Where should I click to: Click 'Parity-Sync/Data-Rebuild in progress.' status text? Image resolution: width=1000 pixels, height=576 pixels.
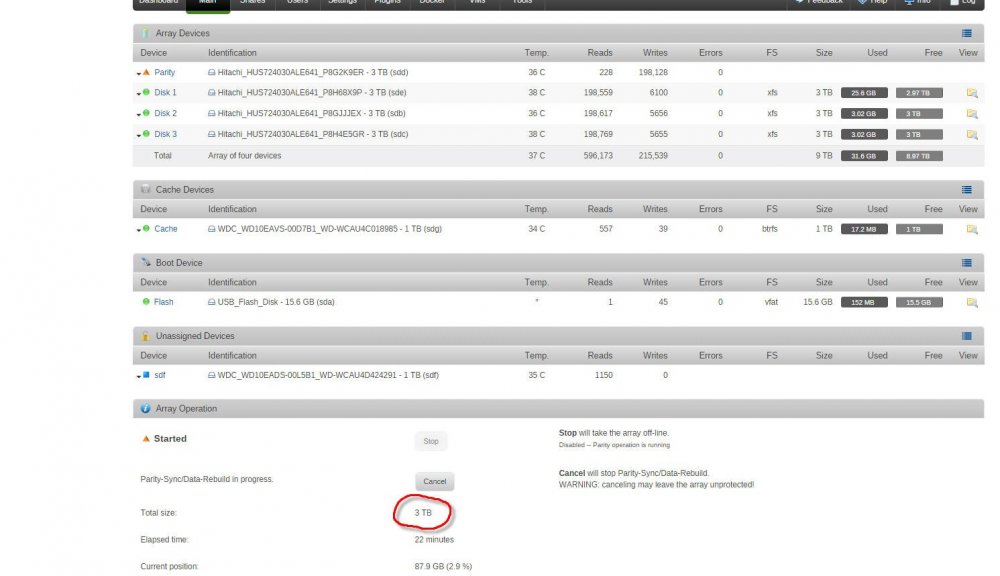[207, 479]
